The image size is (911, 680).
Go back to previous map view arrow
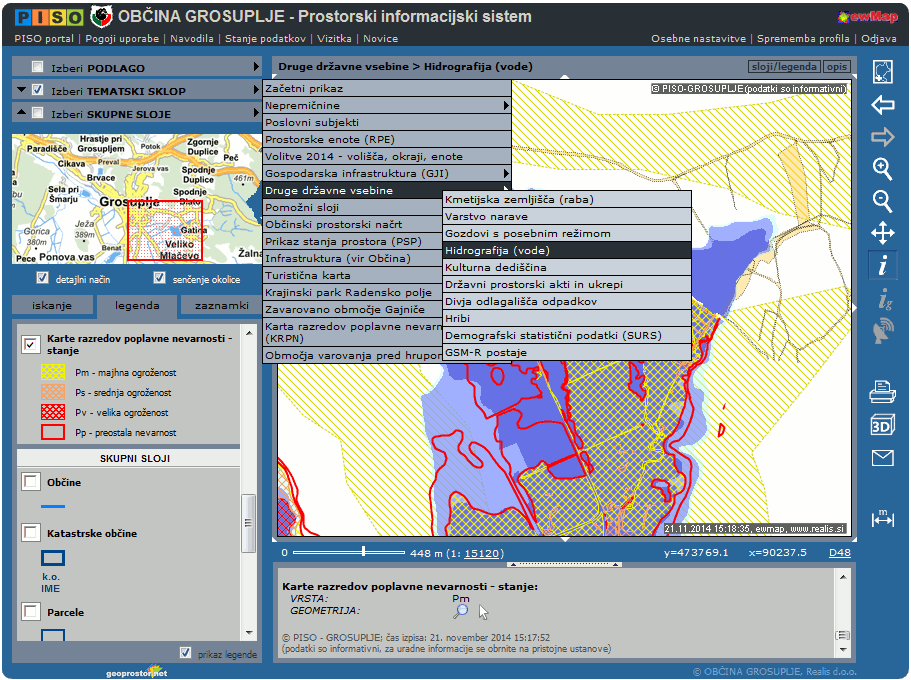pos(882,105)
